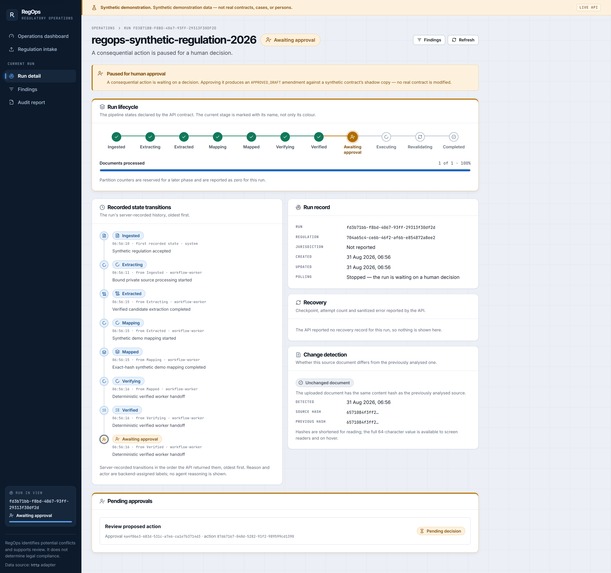Click the Ingested timeline marker icon

tap(104, 236)
